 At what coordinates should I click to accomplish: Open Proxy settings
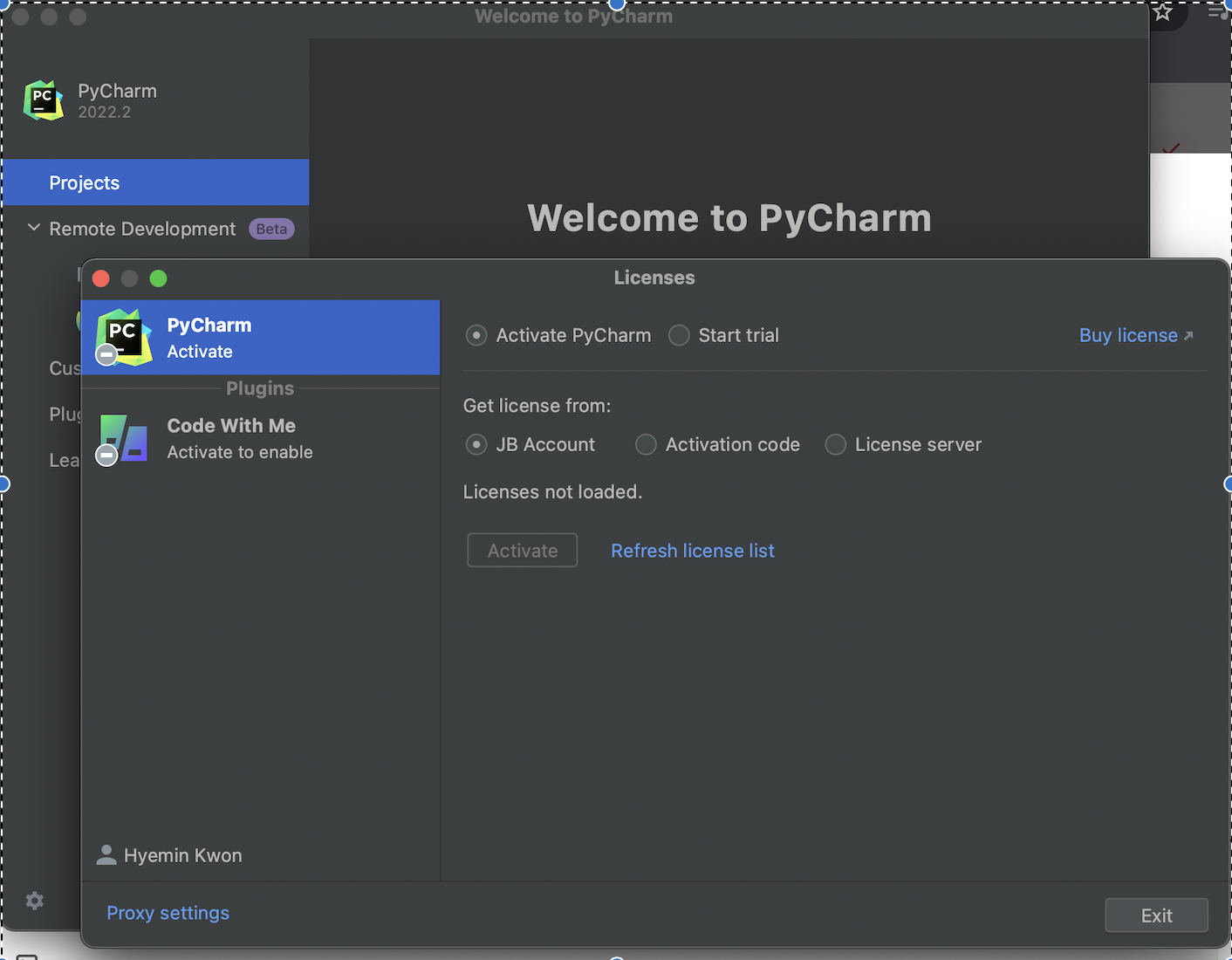coord(168,913)
